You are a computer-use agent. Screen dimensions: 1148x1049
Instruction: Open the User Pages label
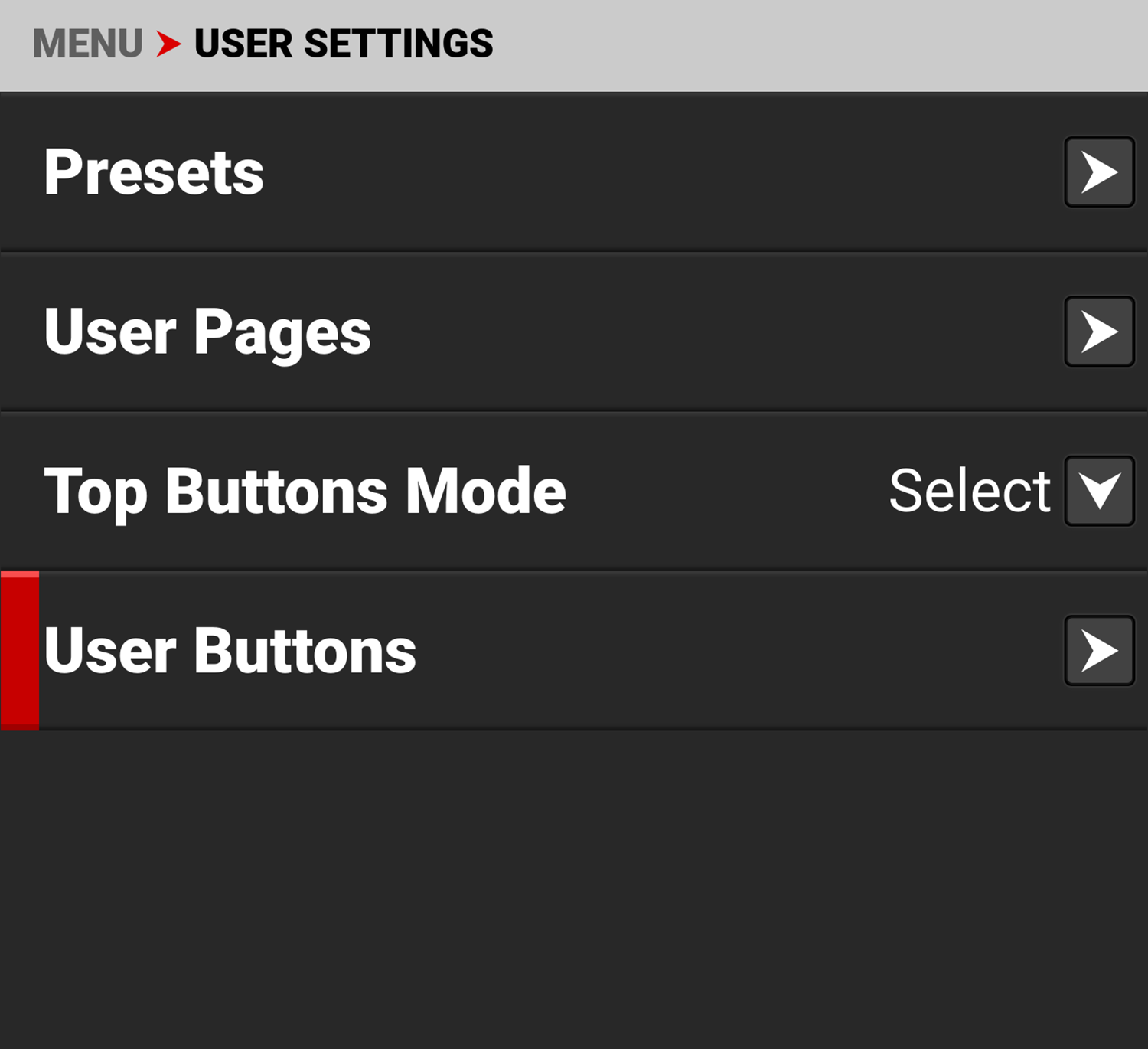coord(207,332)
